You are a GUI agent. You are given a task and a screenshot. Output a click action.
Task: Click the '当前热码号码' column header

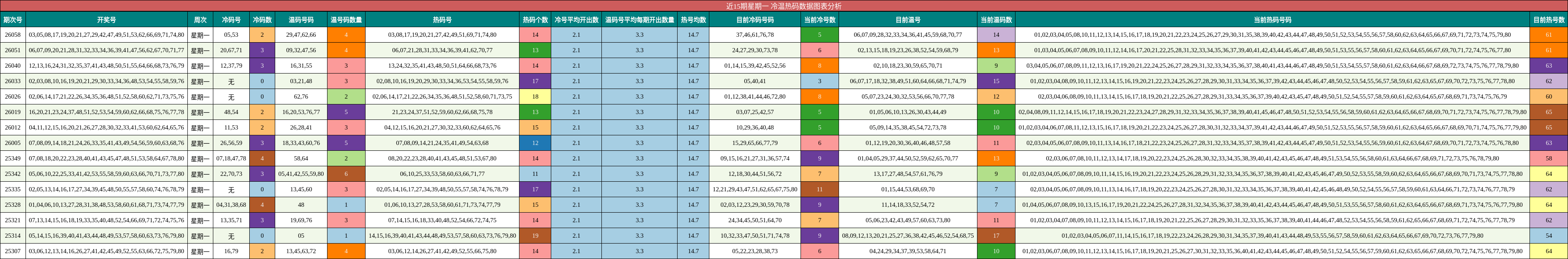[1272, 20]
